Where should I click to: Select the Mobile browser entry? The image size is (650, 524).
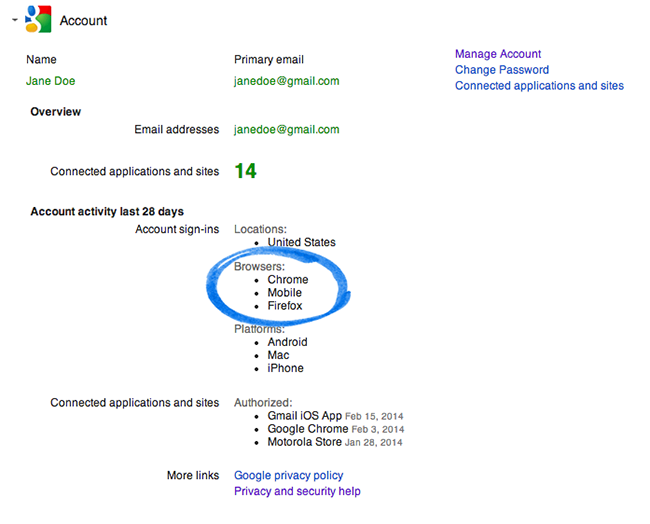[284, 293]
